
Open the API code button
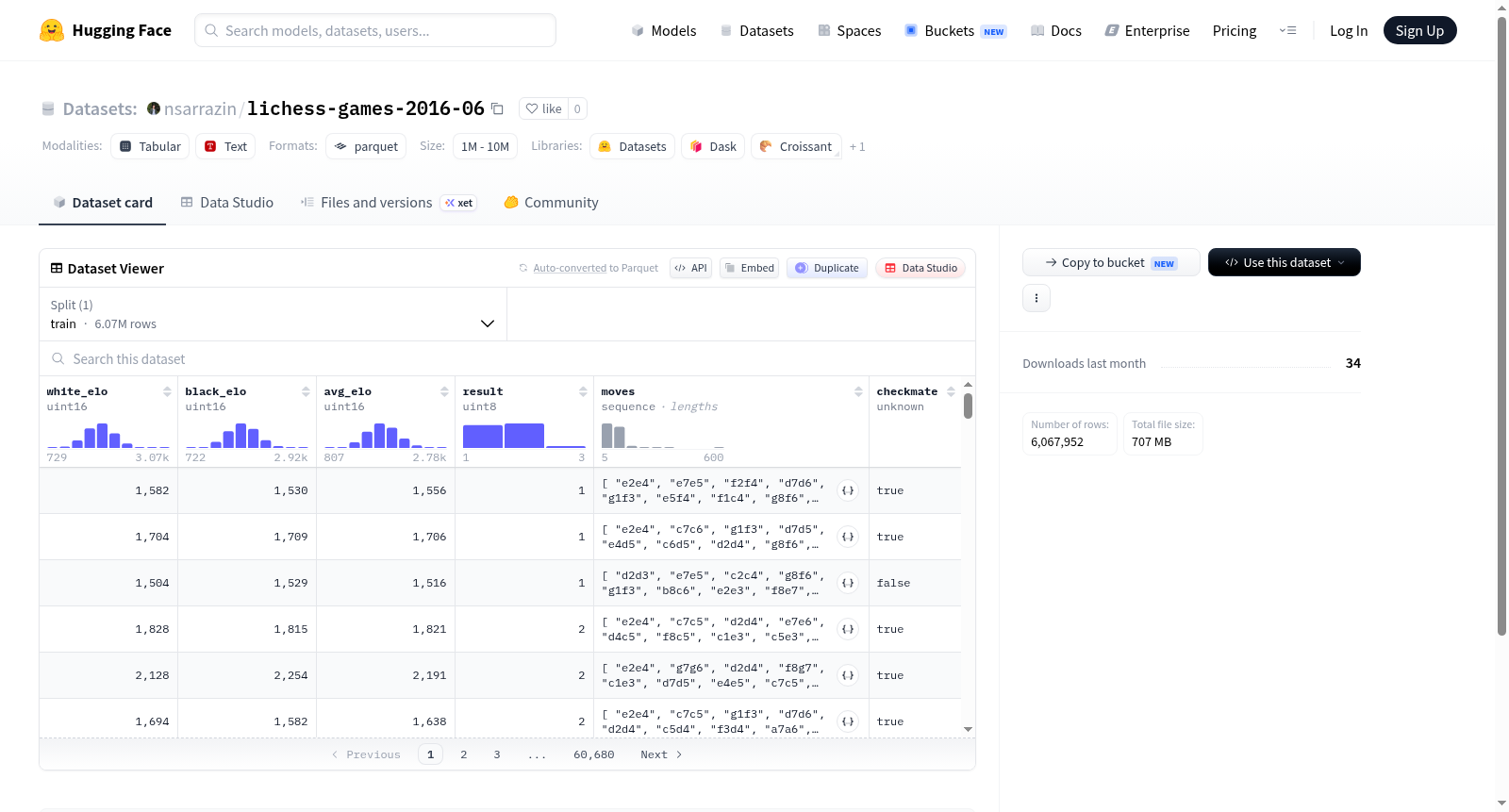tap(690, 268)
